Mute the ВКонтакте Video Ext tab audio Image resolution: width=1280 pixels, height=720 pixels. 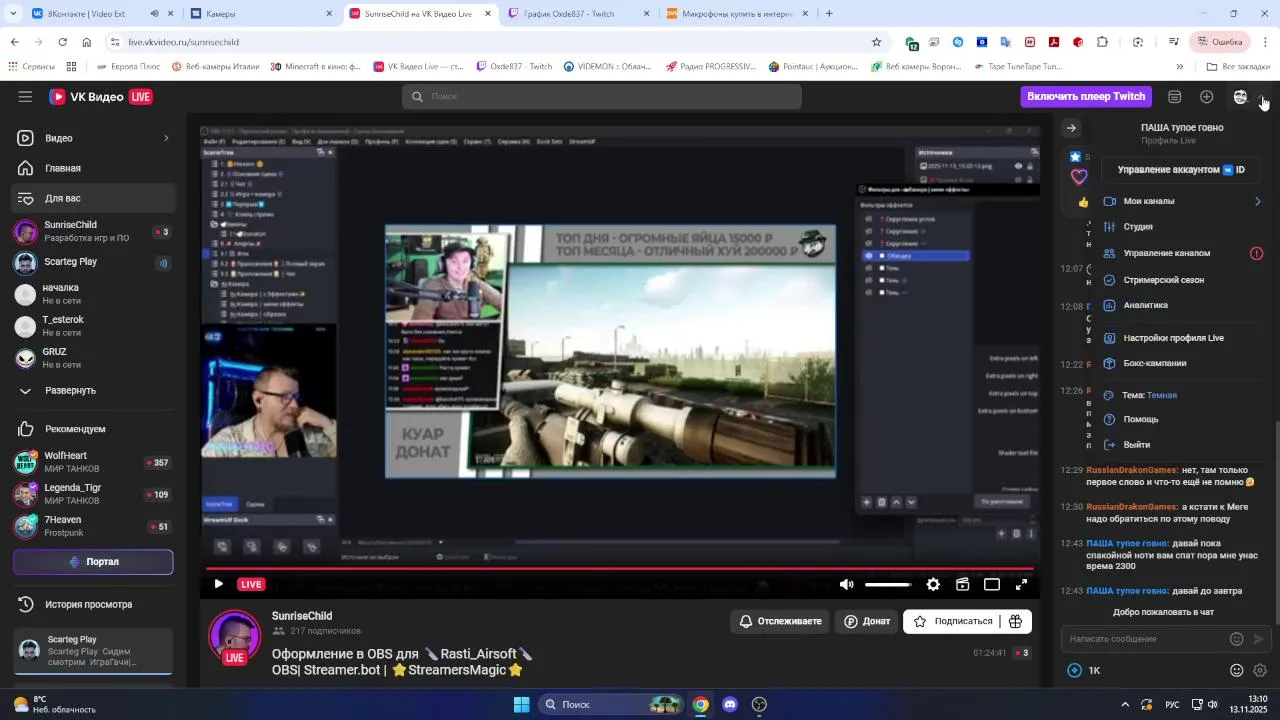pyautogui.click(x=154, y=14)
